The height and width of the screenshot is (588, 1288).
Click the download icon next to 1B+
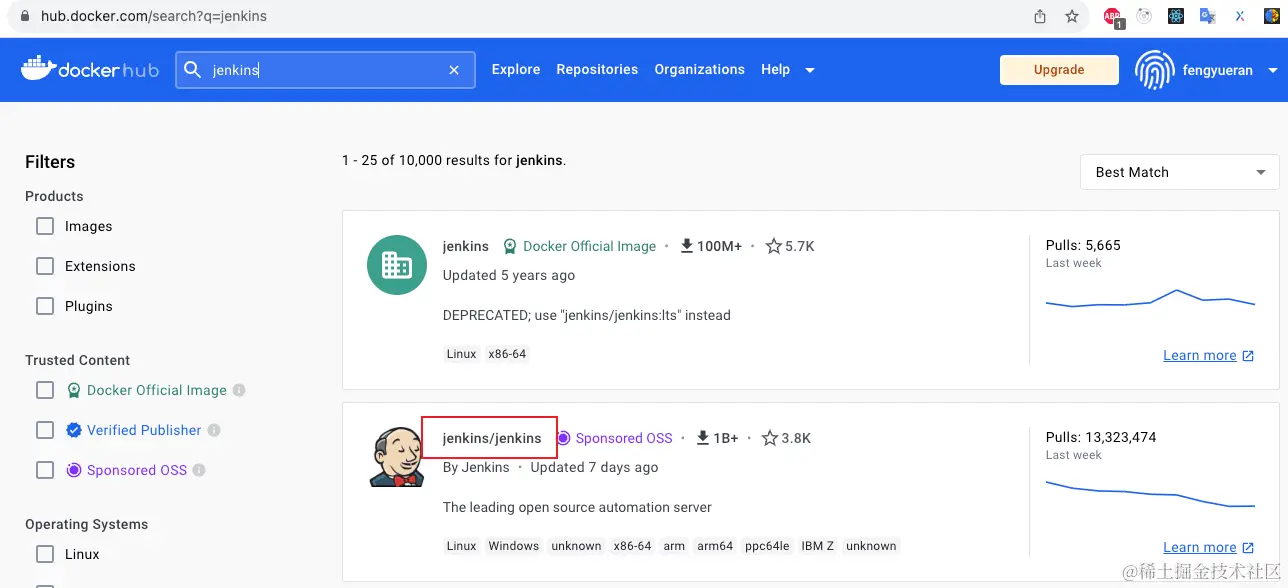tap(703, 438)
